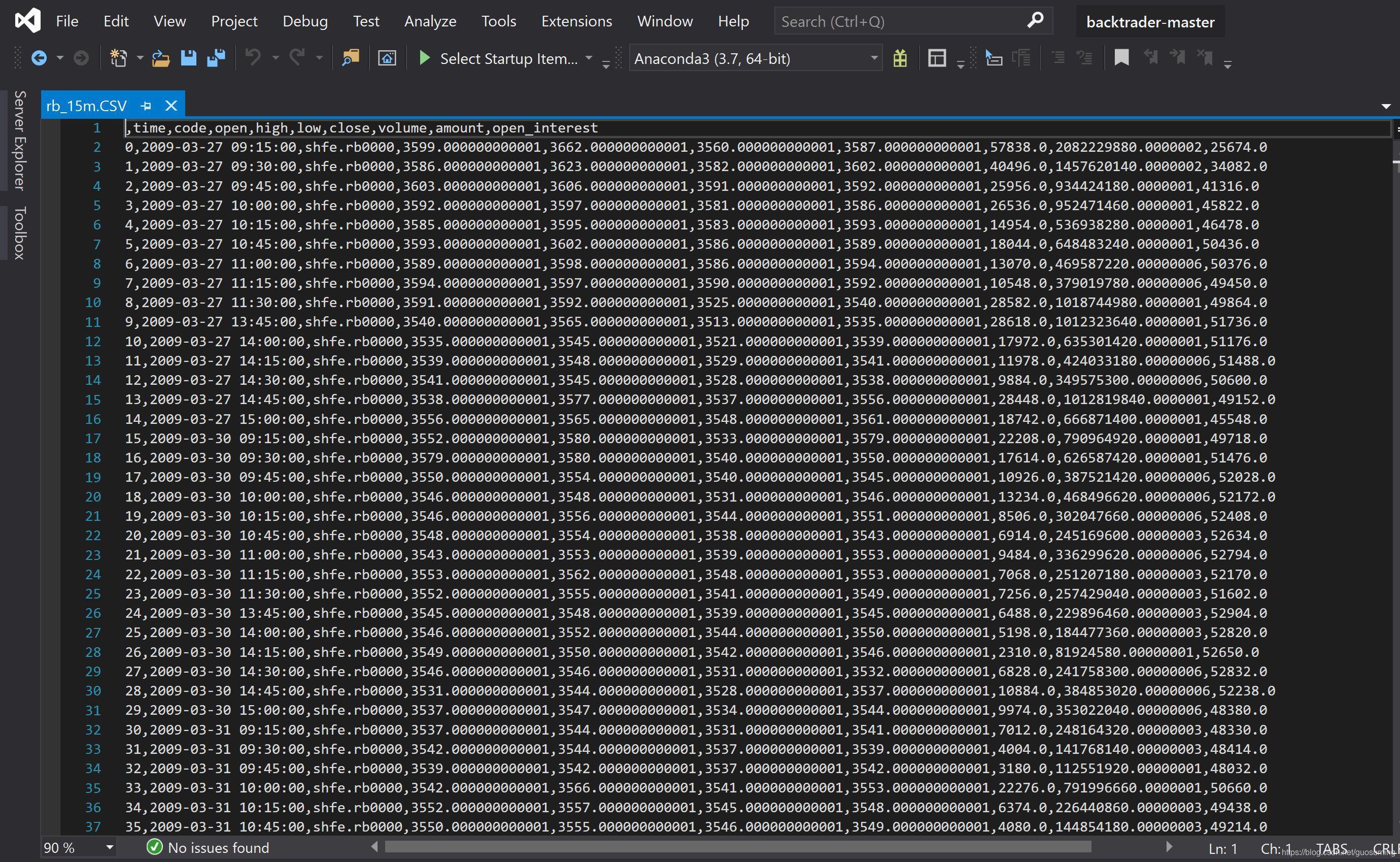The height and width of the screenshot is (862, 1400).
Task: Close the rb_15m.CSV tab
Action: pos(171,106)
